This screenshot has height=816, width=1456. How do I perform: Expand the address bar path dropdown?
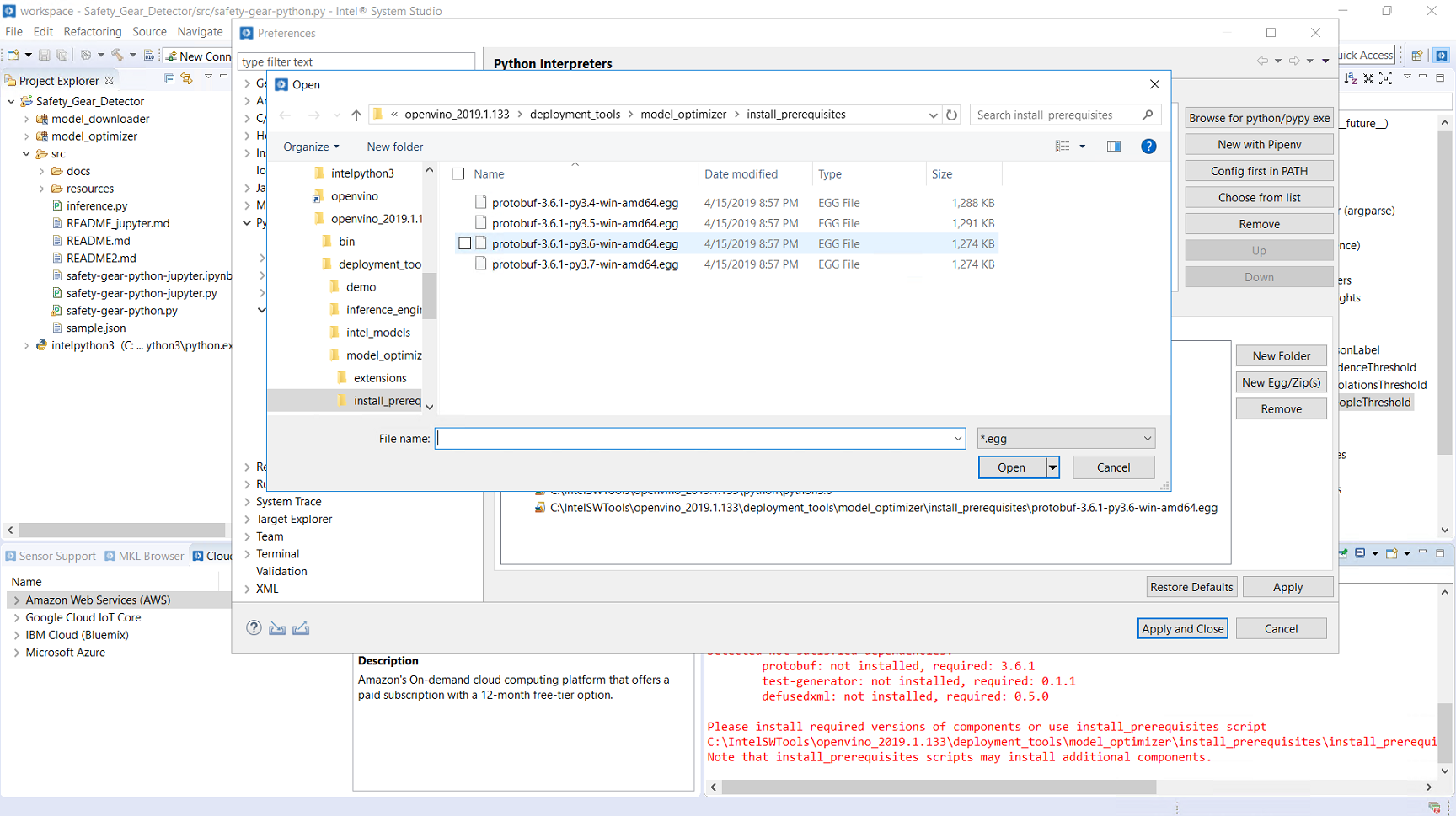(933, 115)
